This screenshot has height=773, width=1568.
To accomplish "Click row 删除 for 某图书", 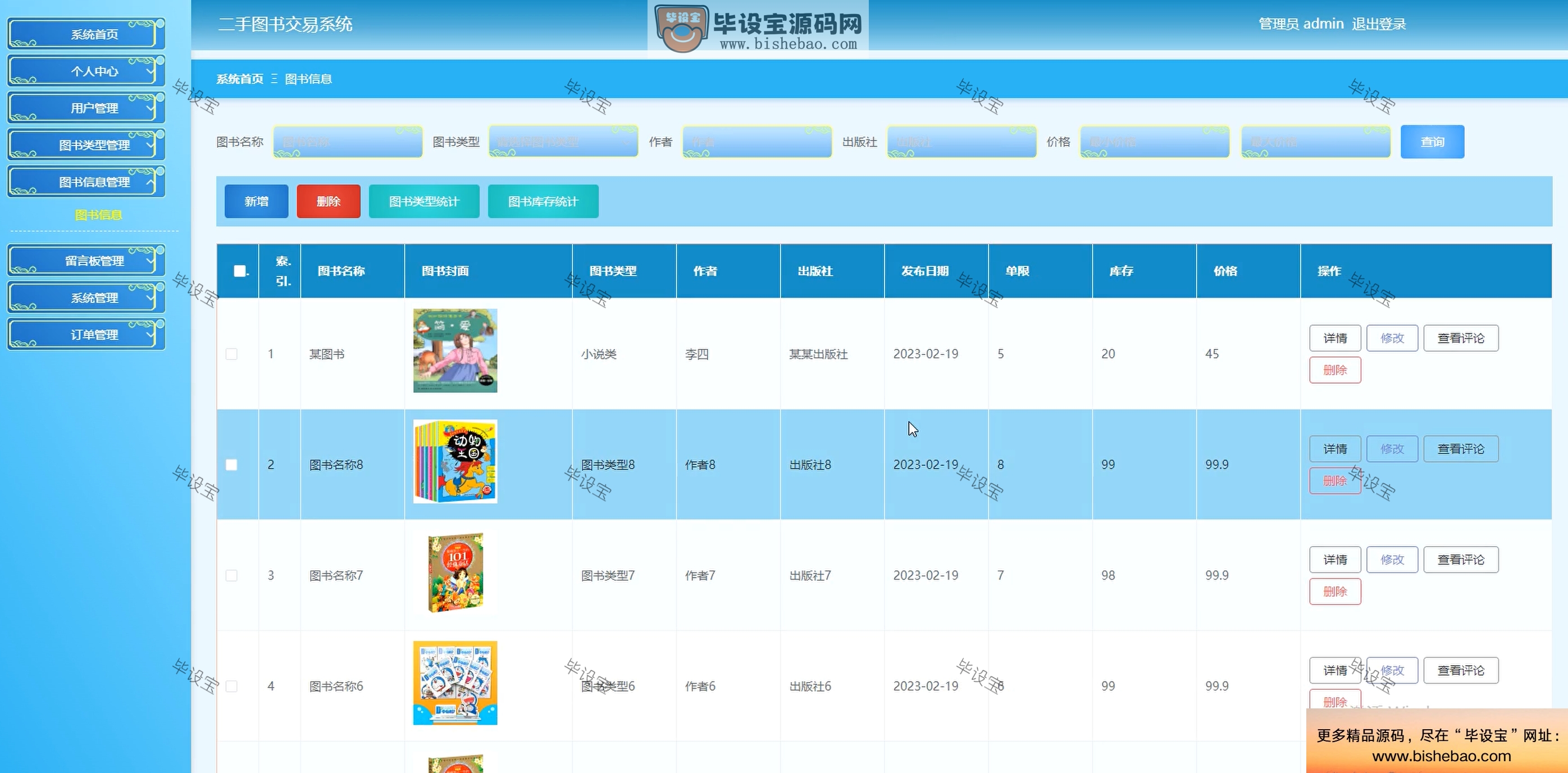I will pyautogui.click(x=1335, y=370).
